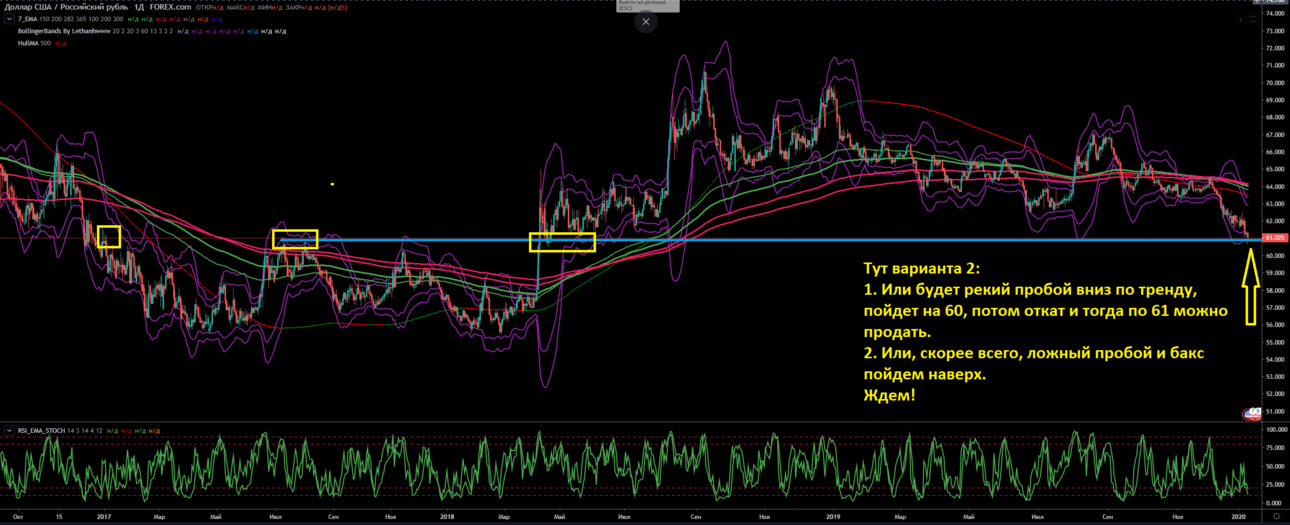The width and height of the screenshot is (1290, 525).
Task: Click the 70.000 price scale value
Action: (x=1275, y=82)
